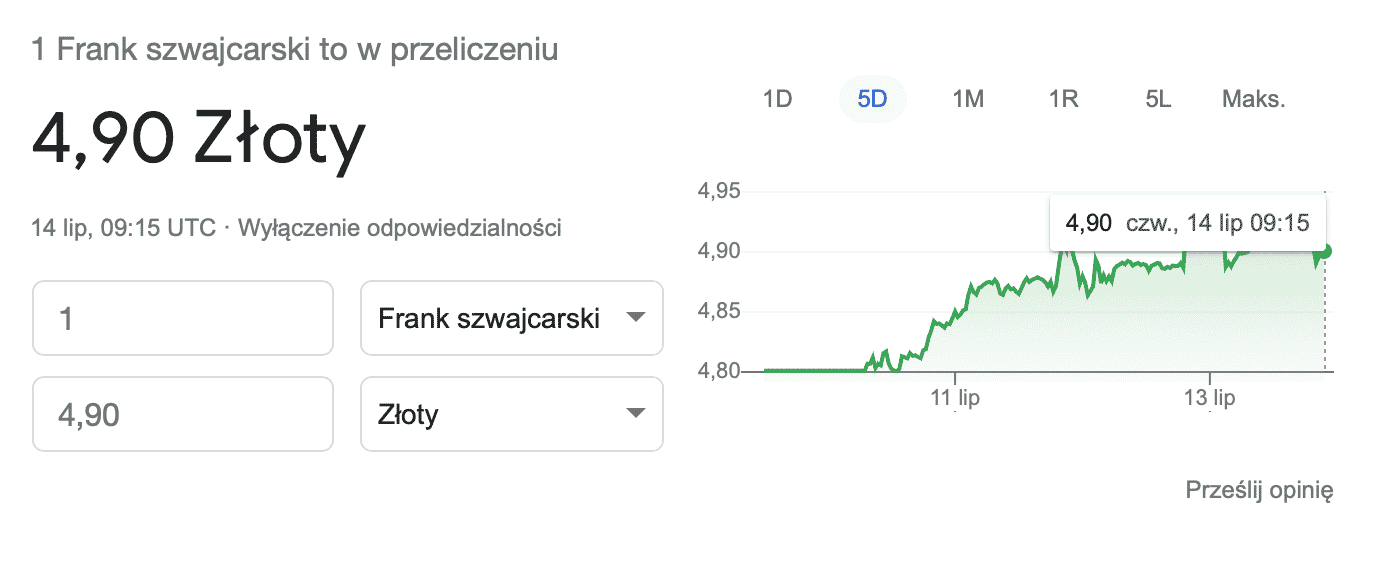Open the Wyłączenie odpowiedzialności disclaimer link
1392x576 pixels.
point(400,228)
